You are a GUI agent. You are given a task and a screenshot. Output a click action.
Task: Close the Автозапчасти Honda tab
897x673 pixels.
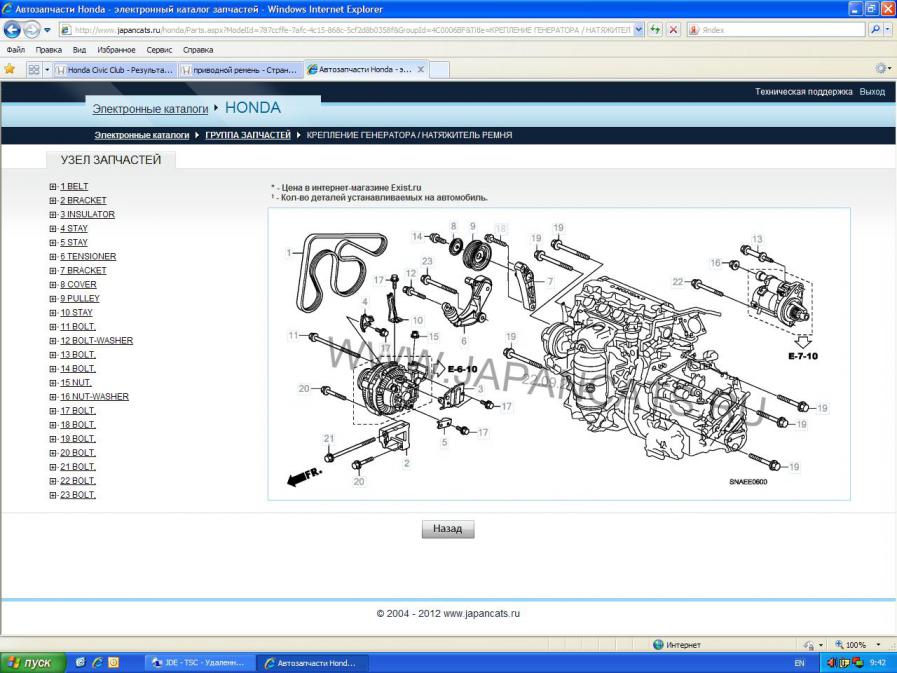pyautogui.click(x=420, y=69)
